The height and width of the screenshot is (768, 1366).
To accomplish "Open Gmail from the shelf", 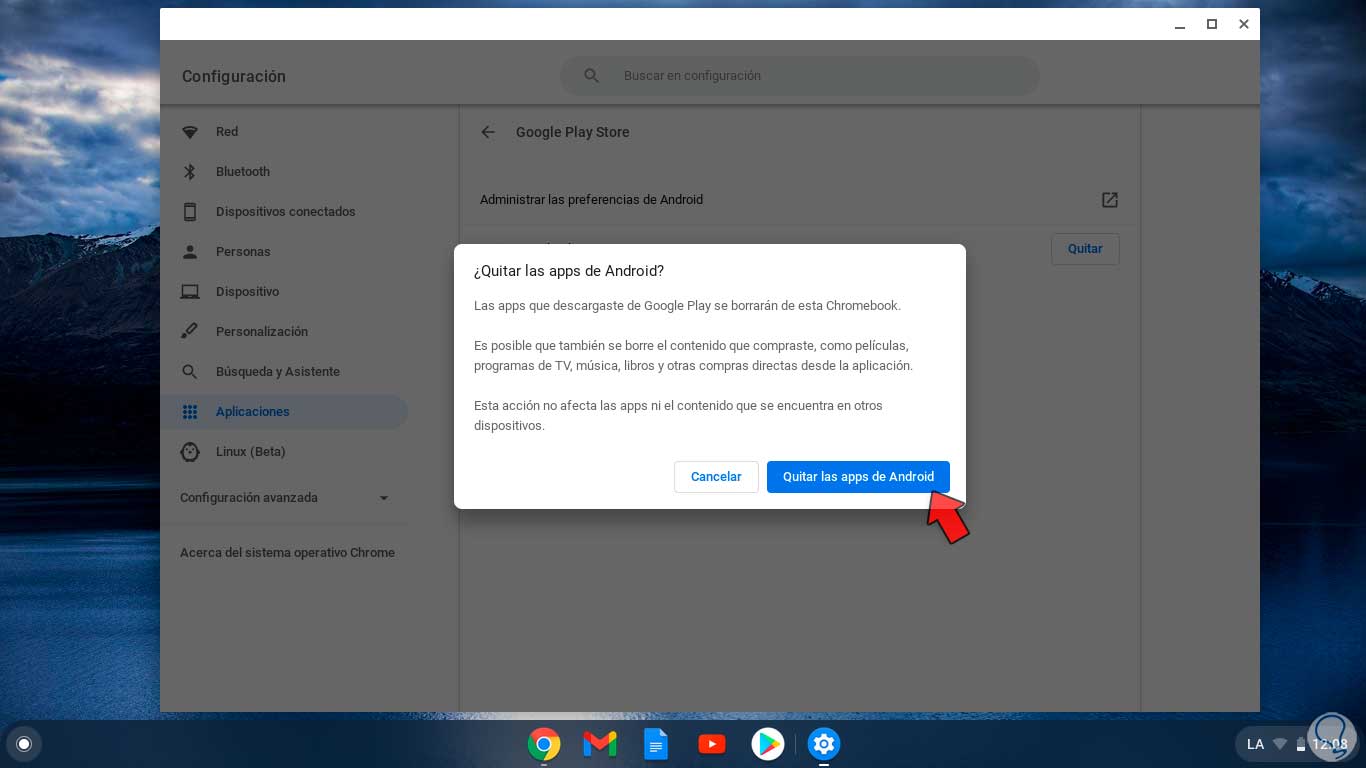I will coord(600,744).
